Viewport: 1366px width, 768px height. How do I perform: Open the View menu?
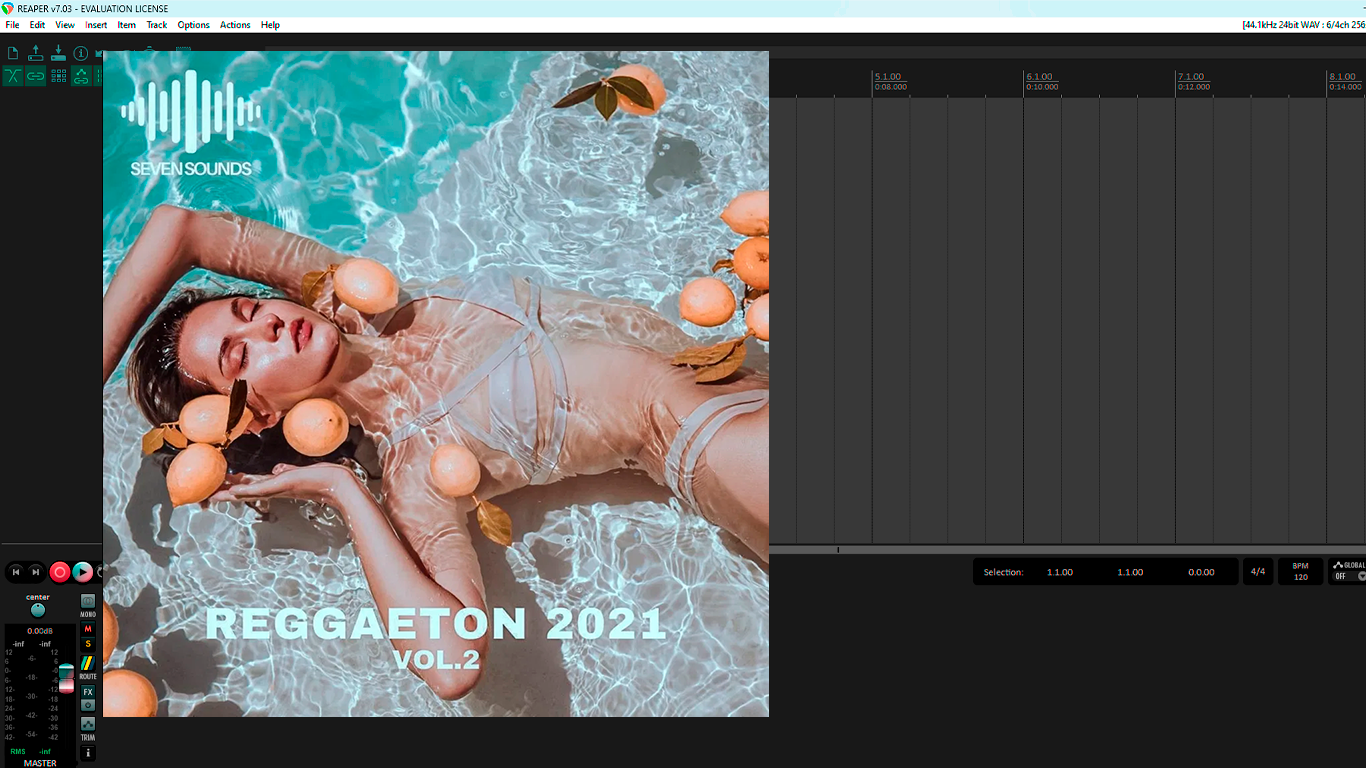tap(65, 25)
